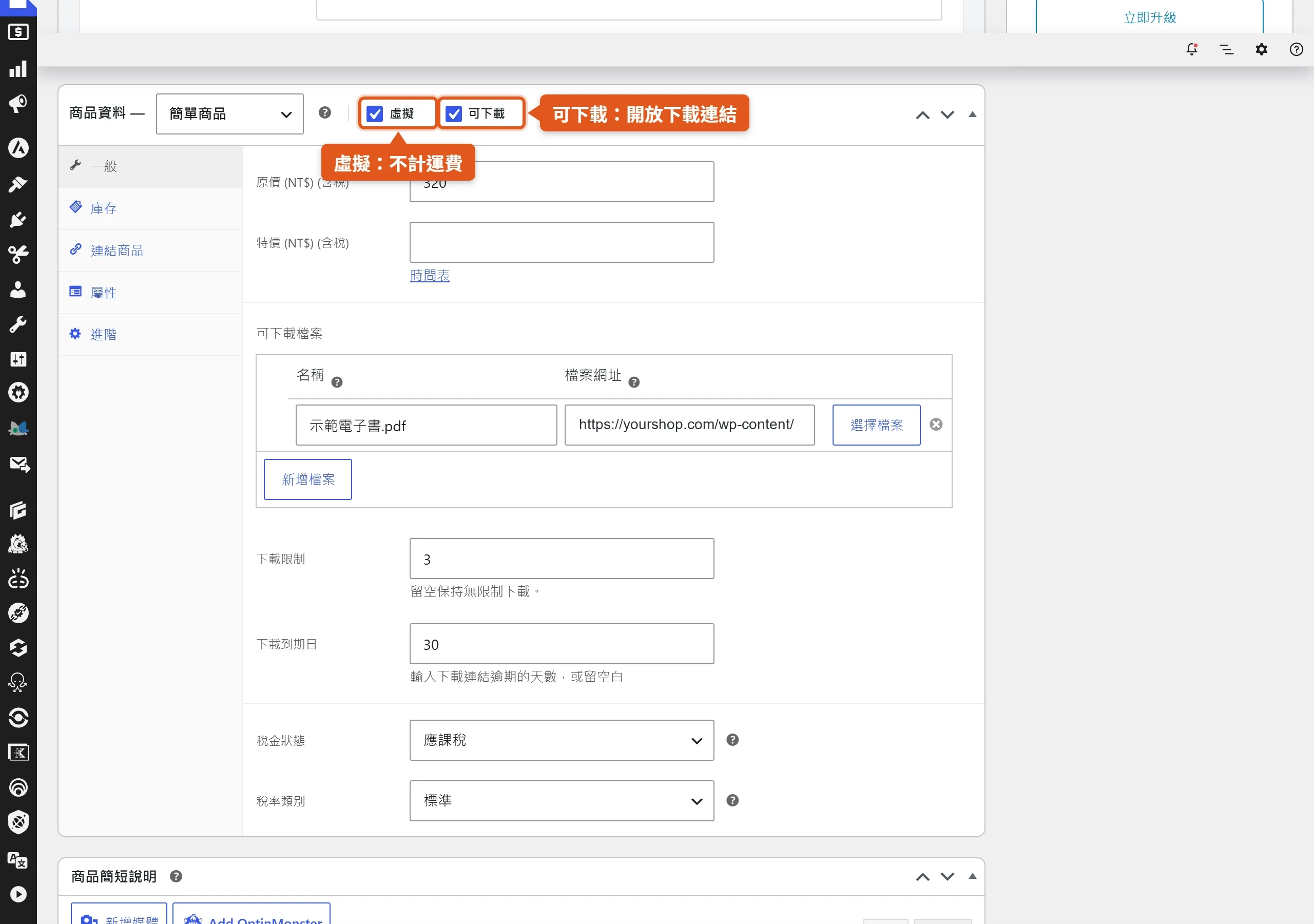Move 商品資料 panel down
This screenshot has width=1314, height=924.
[948, 115]
